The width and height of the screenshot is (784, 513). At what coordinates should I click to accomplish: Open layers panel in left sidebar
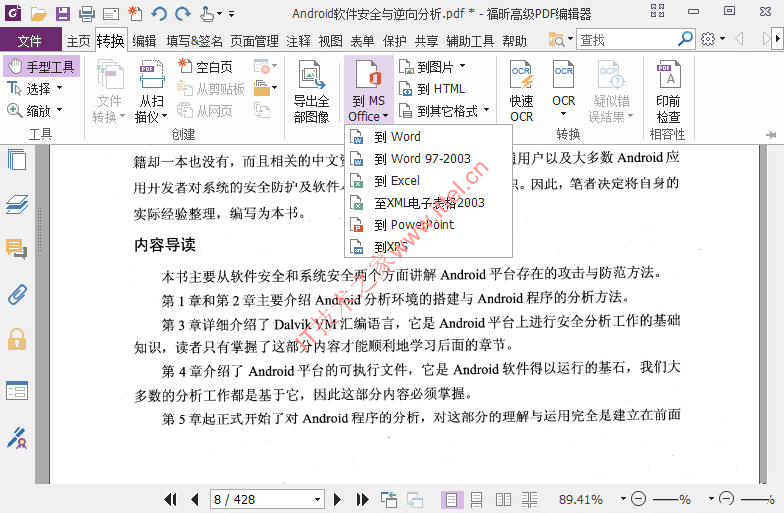(17, 204)
